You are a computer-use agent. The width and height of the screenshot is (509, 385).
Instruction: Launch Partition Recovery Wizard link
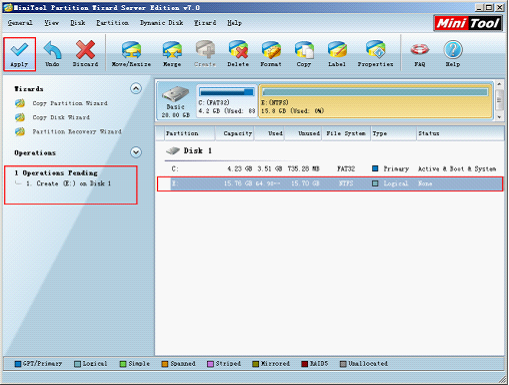click(x=77, y=132)
